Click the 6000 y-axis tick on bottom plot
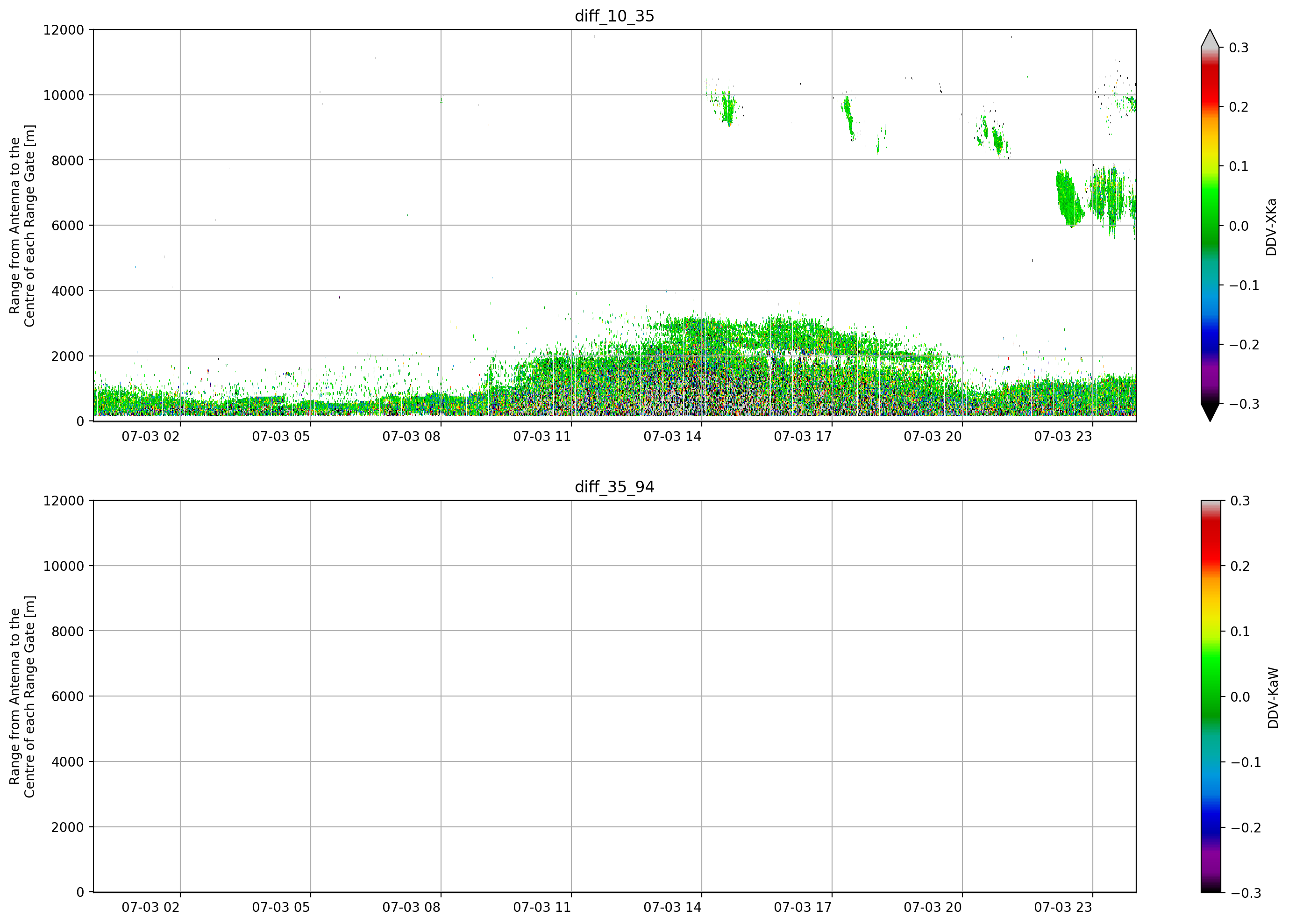Image resolution: width=1289 pixels, height=924 pixels. (x=68, y=697)
